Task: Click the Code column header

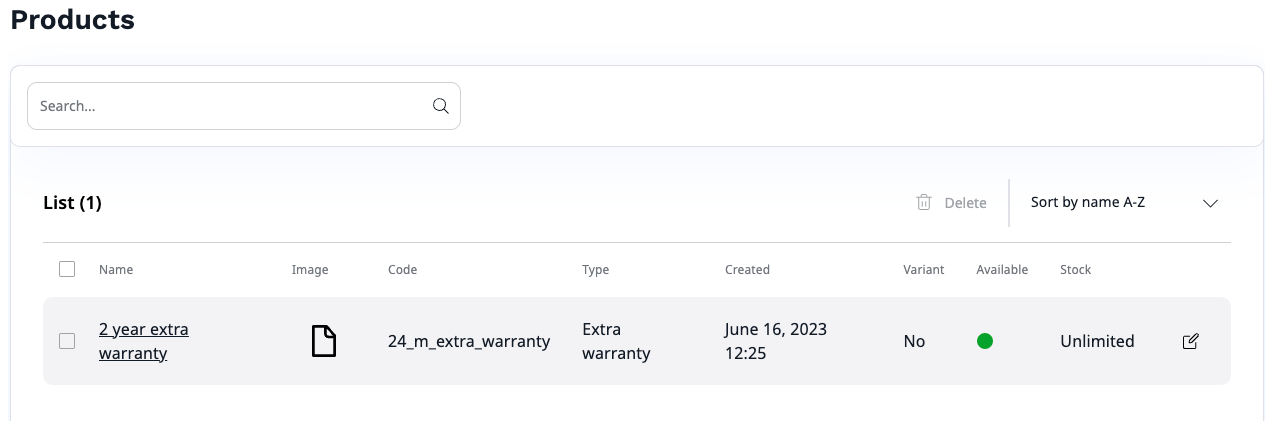Action: tap(402, 270)
